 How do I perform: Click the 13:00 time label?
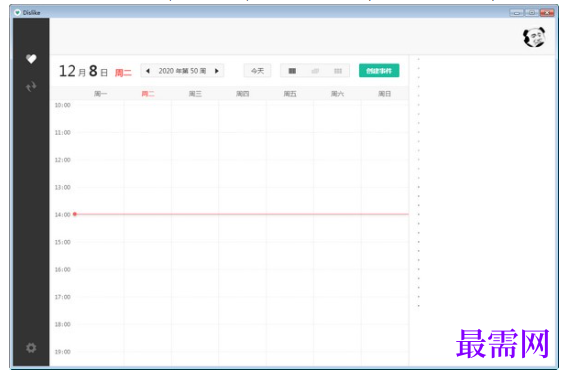pos(62,187)
